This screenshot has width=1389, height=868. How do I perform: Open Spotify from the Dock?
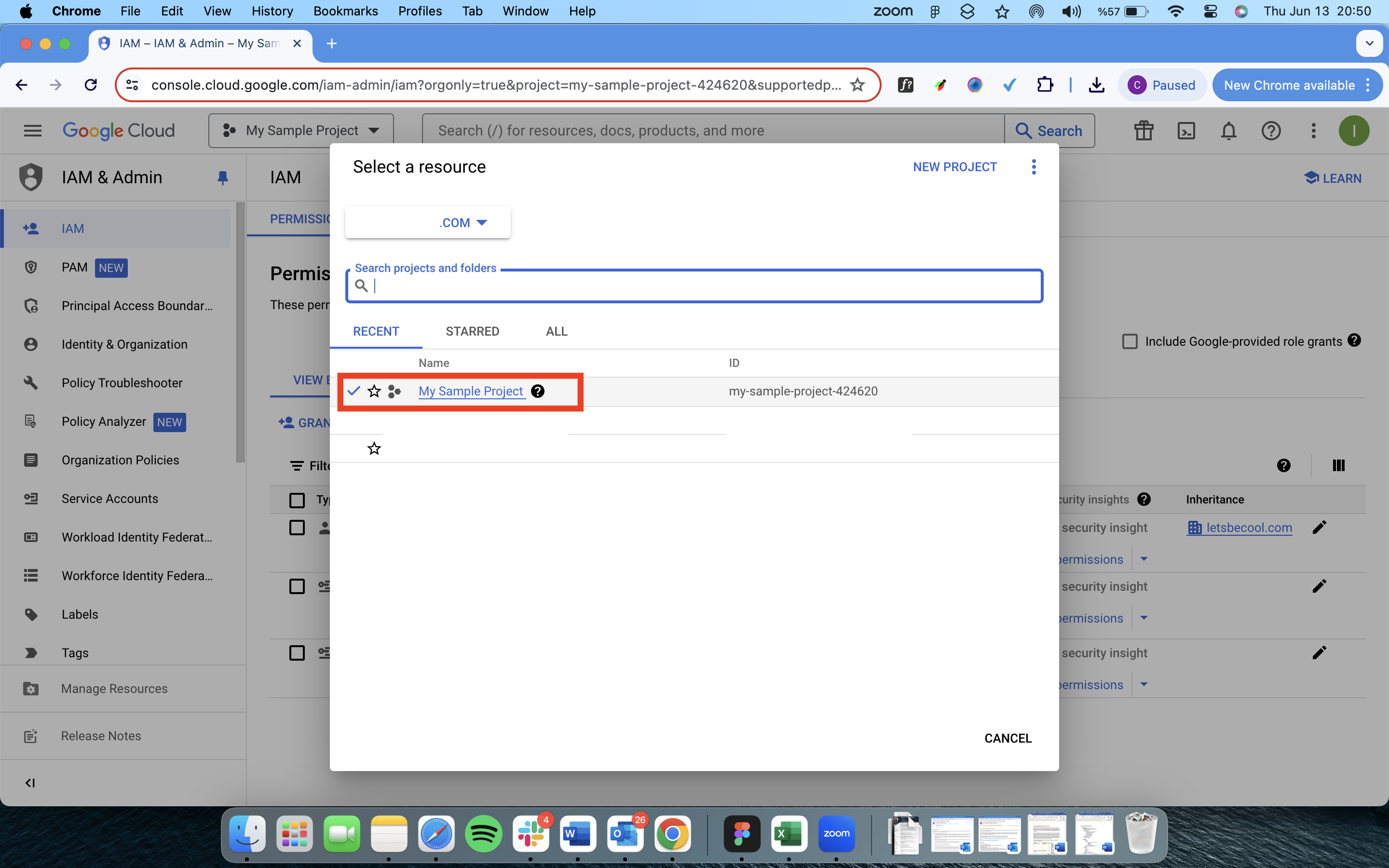tap(483, 834)
